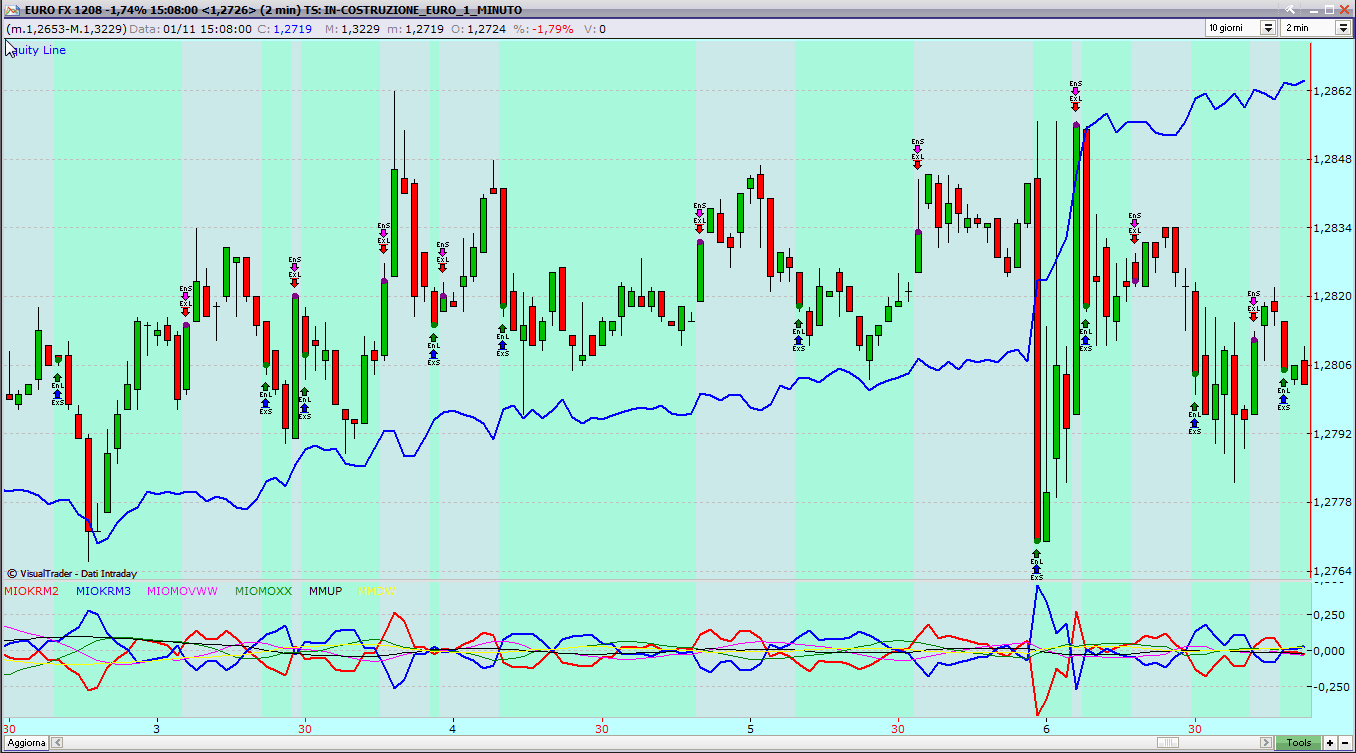Click the right arrow of horizontal scrollbar
1356x753 pixels.
(x=1266, y=743)
